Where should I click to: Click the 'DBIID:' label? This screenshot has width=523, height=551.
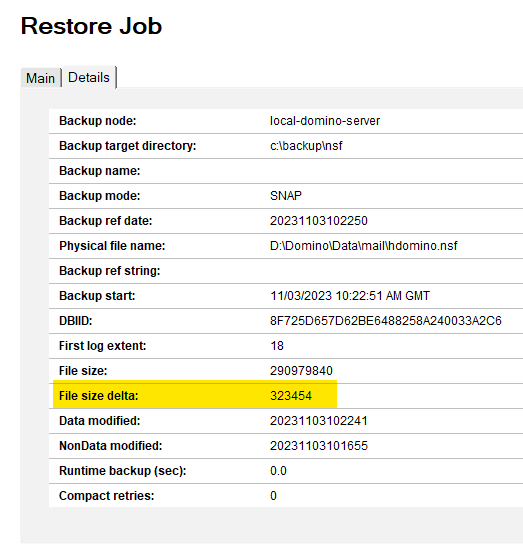[75, 320]
